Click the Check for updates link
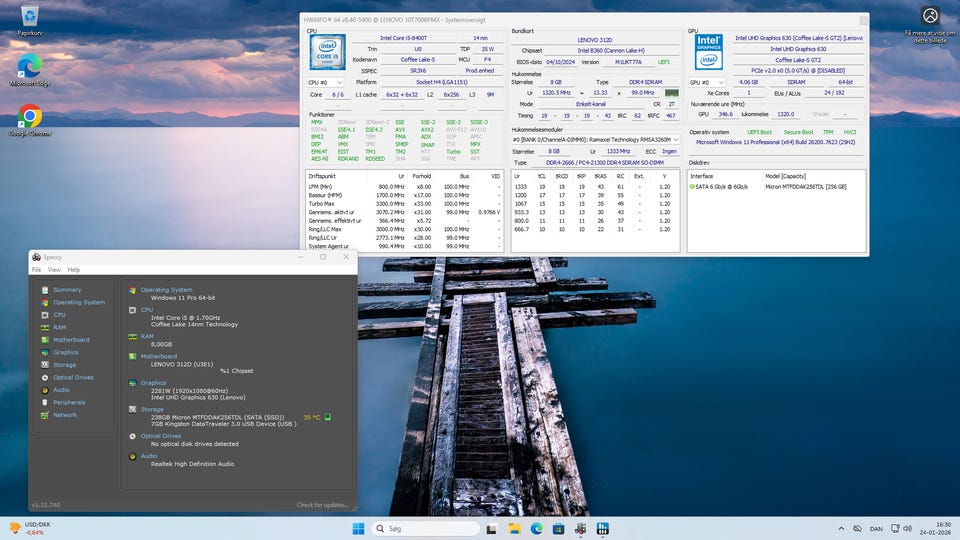960x540 pixels. coord(323,505)
